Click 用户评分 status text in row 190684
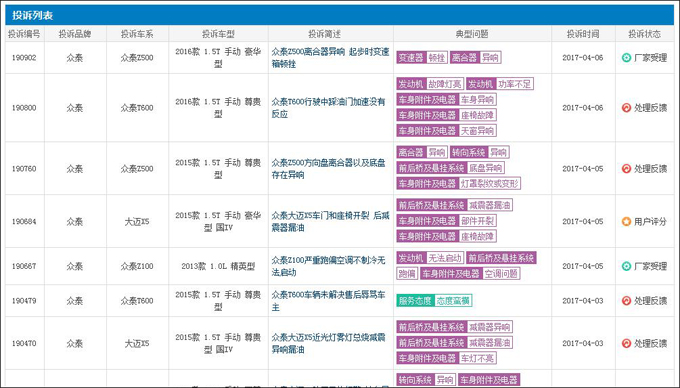 (650, 222)
